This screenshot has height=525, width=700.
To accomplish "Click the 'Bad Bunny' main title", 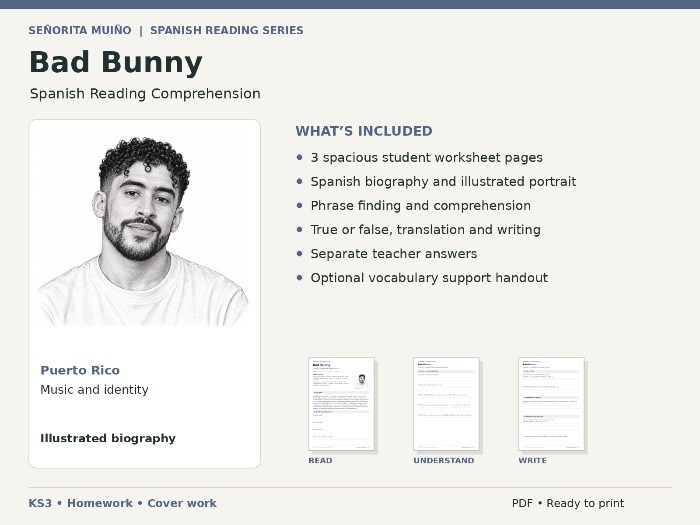I will pos(116,62).
